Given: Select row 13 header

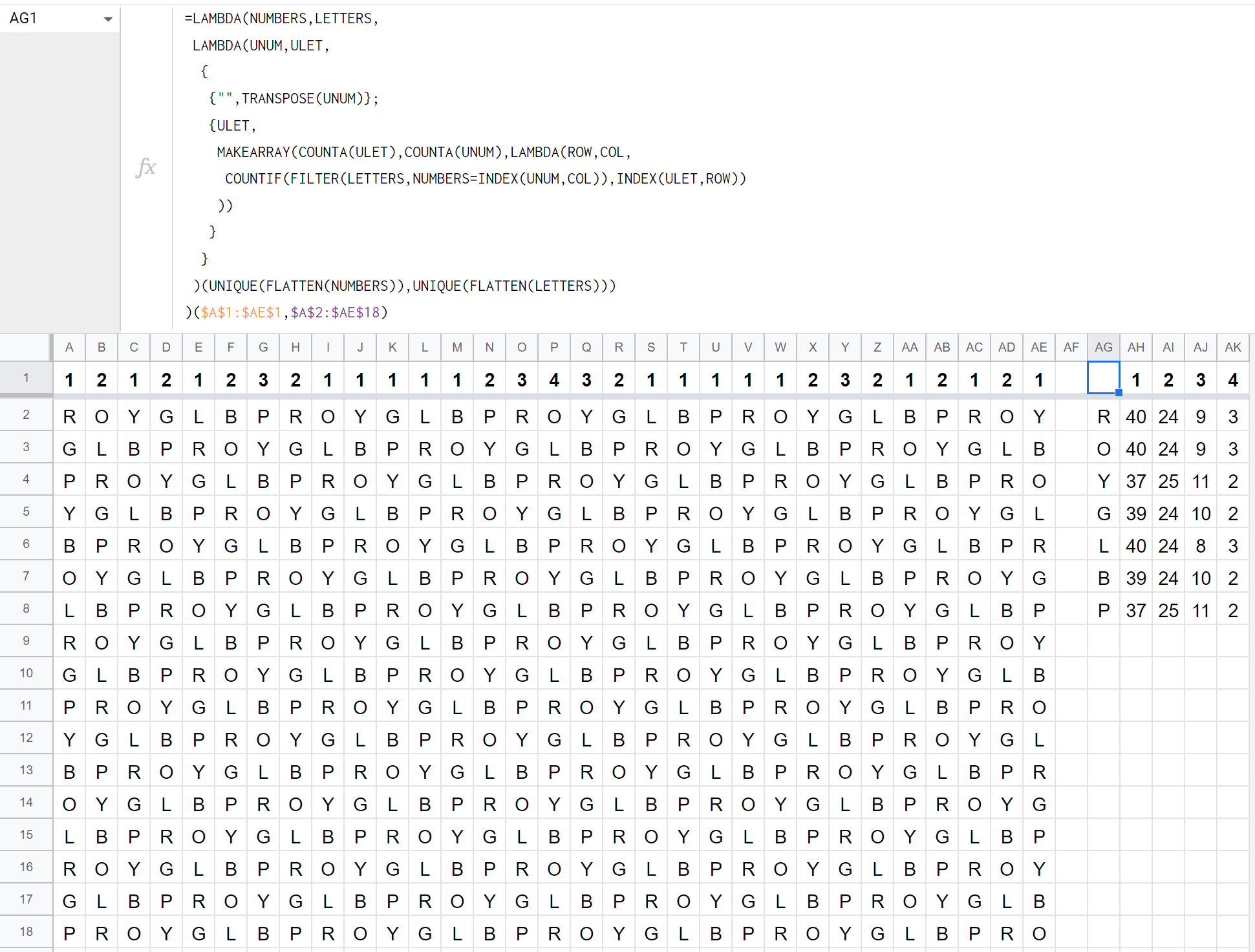Looking at the screenshot, I should (x=26, y=770).
